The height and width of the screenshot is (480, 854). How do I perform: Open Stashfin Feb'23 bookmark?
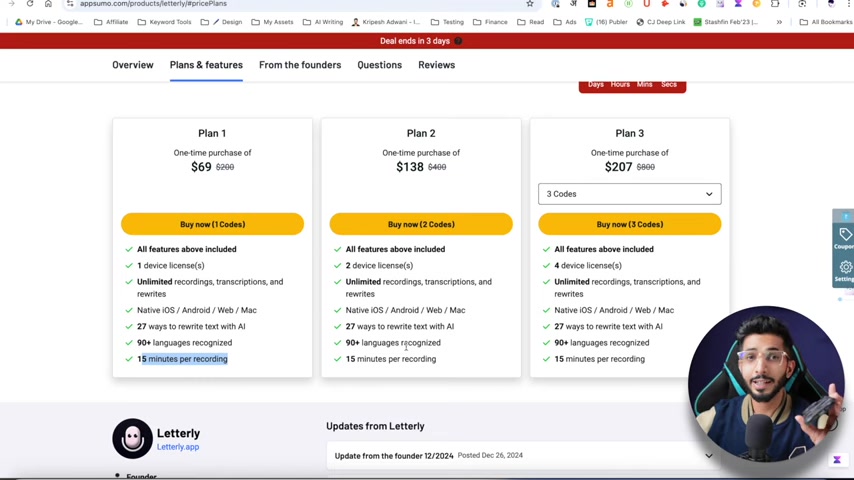click(x=726, y=22)
